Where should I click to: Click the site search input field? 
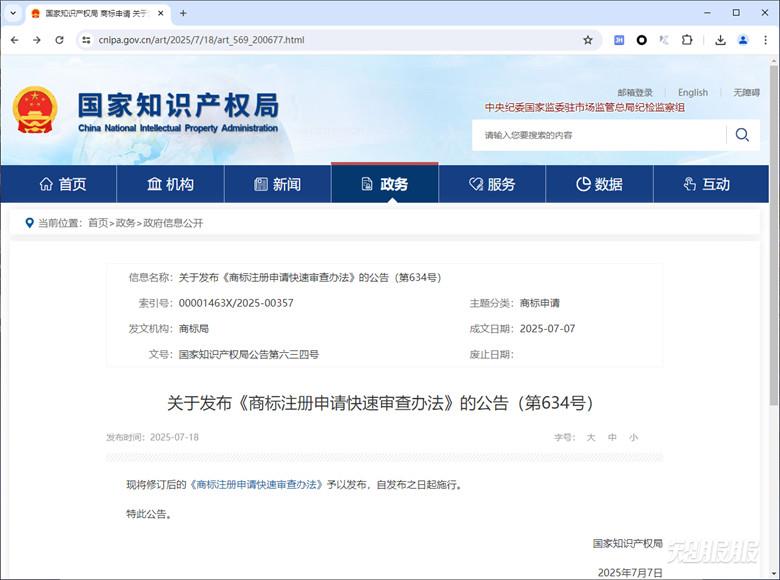click(600, 135)
